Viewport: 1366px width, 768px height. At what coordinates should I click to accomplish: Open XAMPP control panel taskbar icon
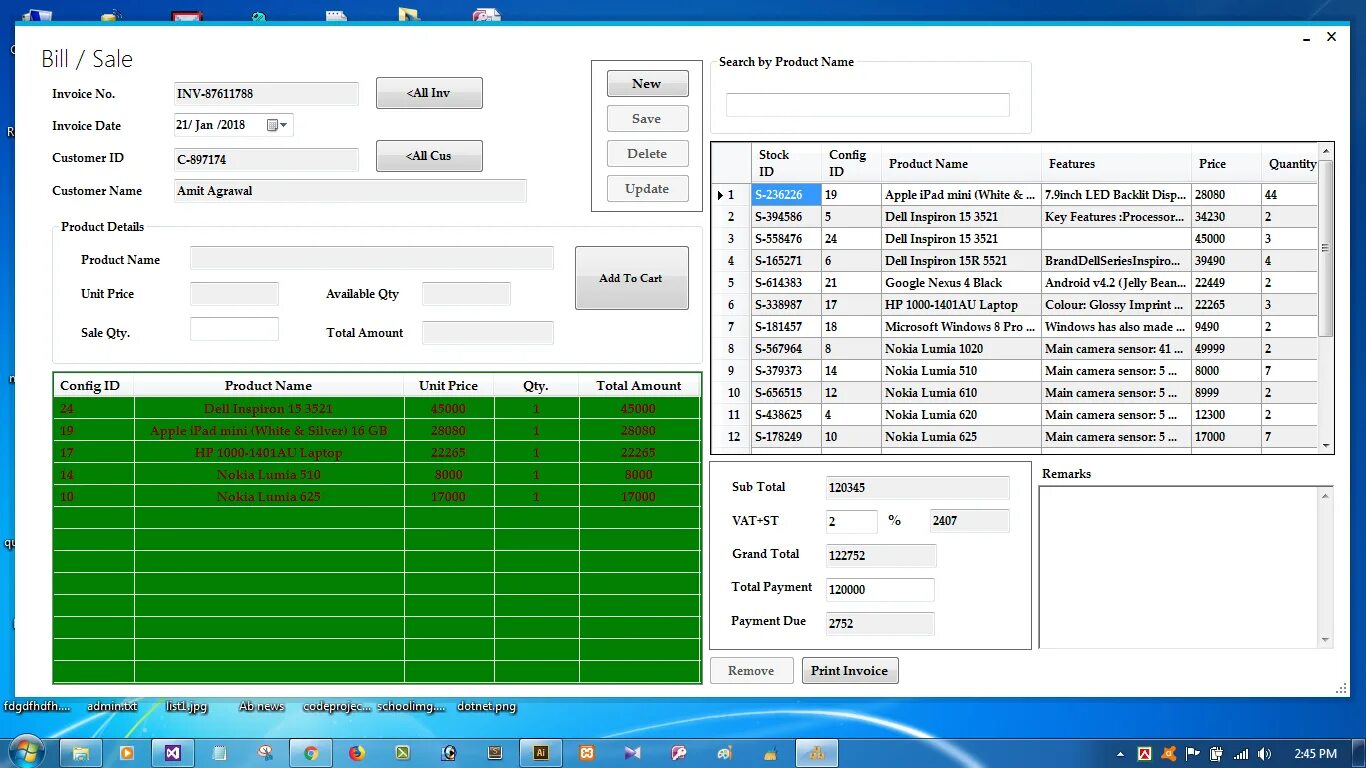(587, 753)
